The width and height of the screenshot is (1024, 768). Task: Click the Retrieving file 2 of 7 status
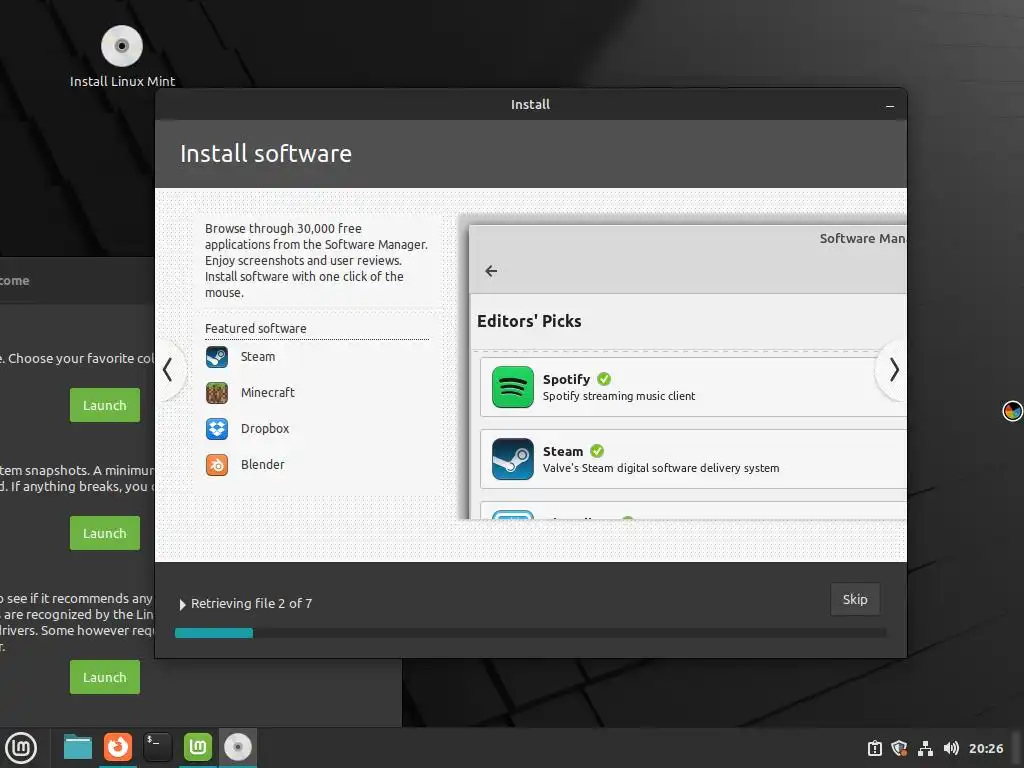point(251,603)
